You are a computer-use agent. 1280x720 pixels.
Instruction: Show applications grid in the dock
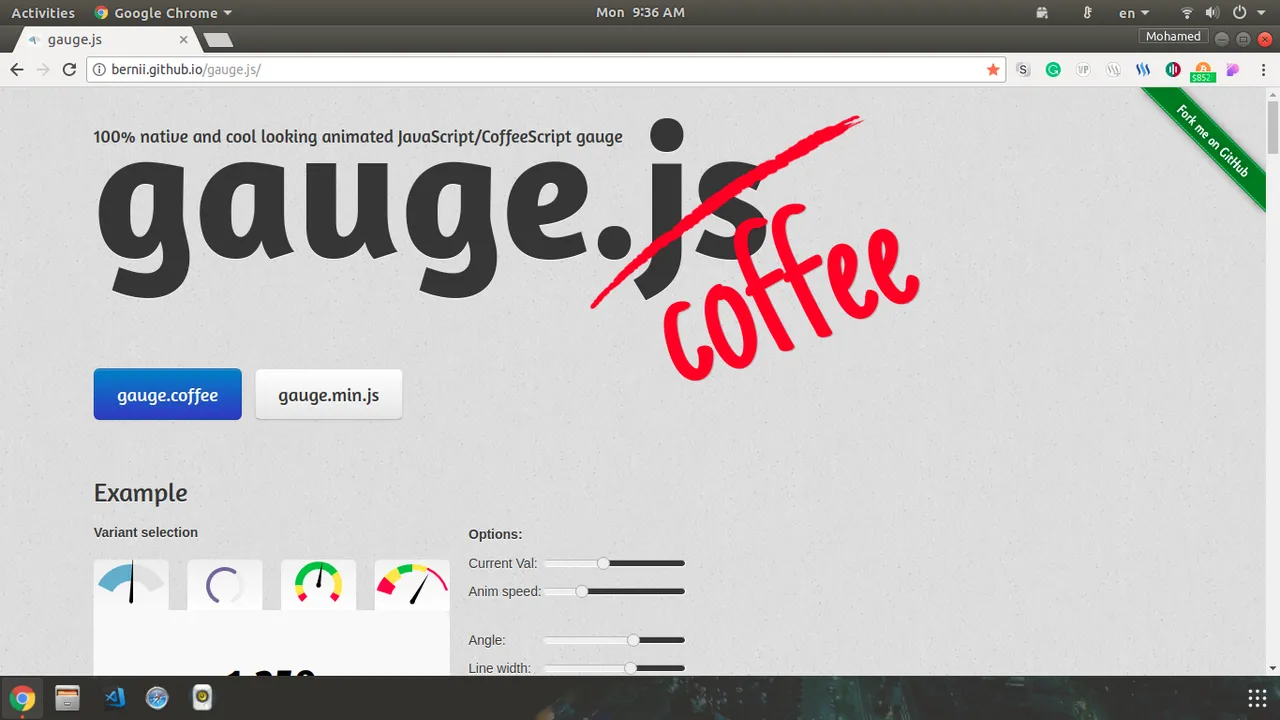point(1257,698)
